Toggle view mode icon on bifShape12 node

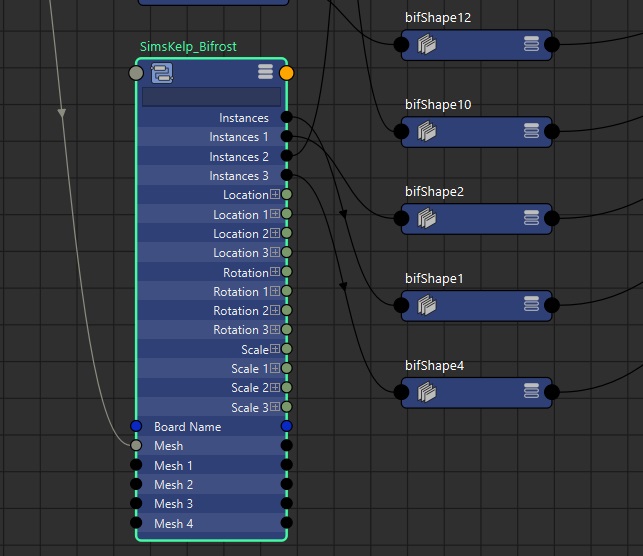[531, 44]
